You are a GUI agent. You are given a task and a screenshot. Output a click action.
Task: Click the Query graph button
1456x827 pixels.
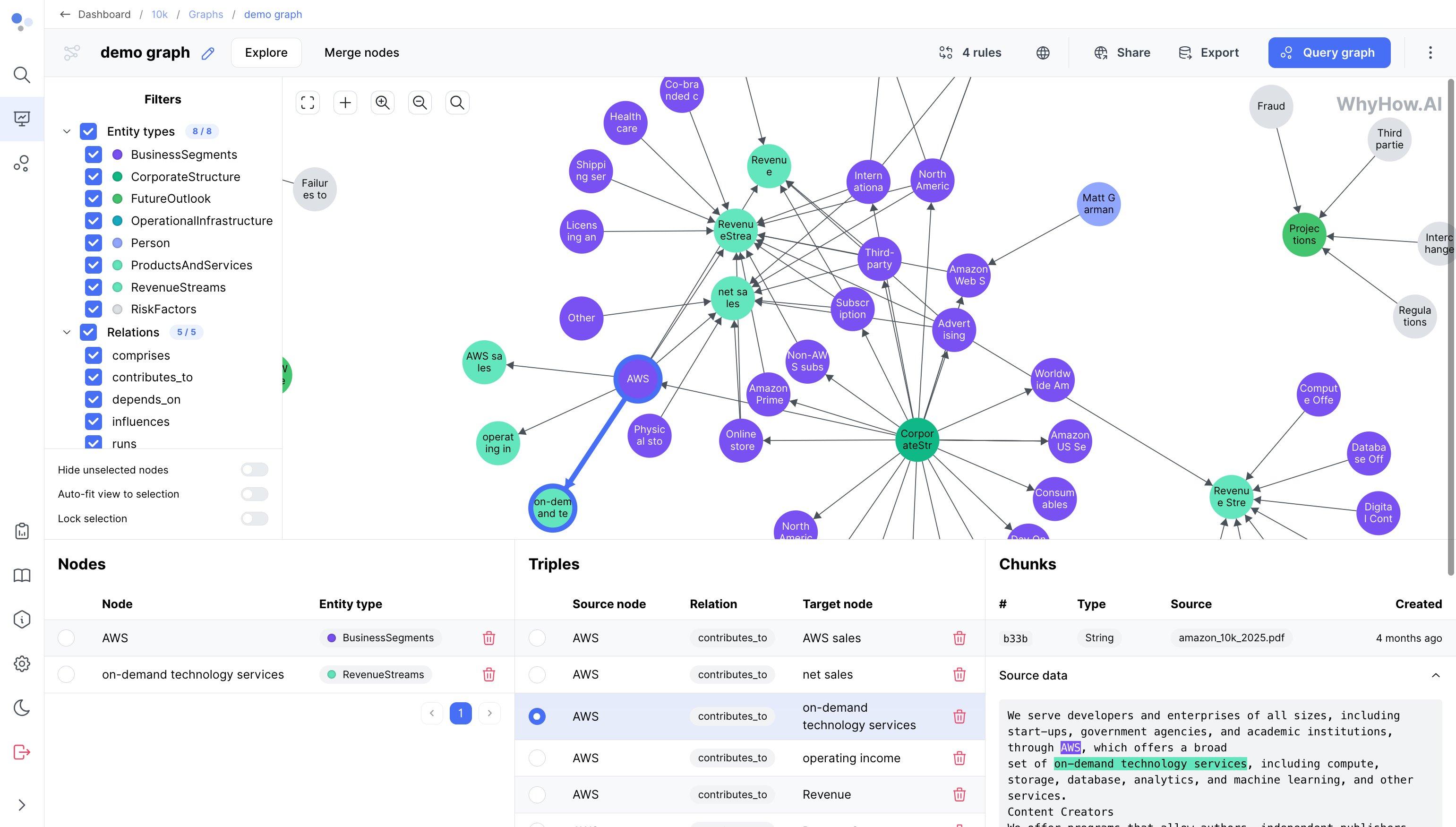point(1329,53)
